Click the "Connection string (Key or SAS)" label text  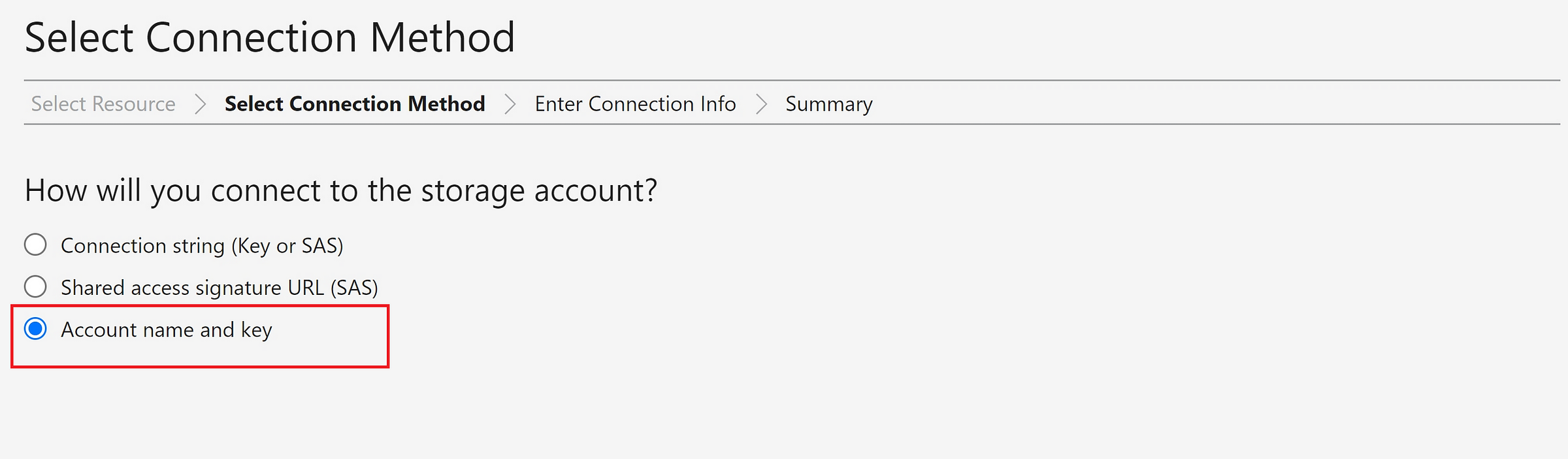202,246
